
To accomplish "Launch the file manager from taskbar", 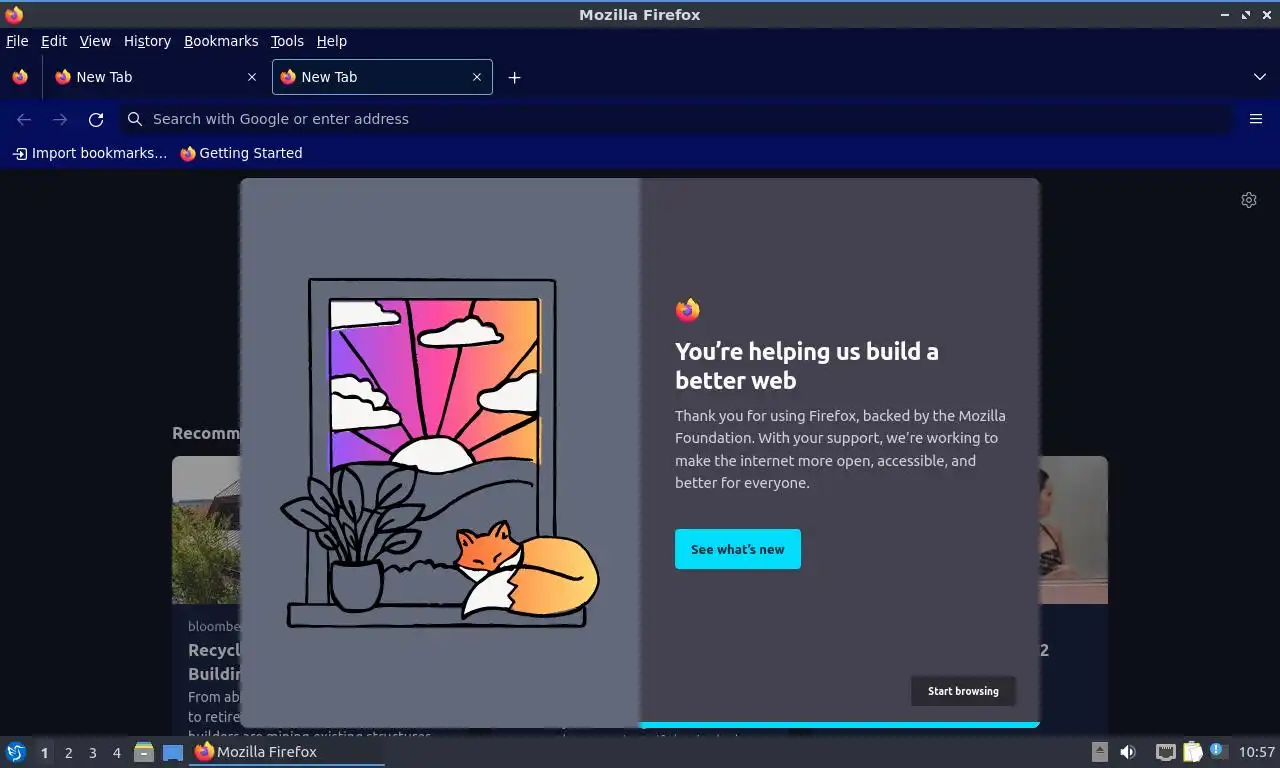I will click(144, 752).
